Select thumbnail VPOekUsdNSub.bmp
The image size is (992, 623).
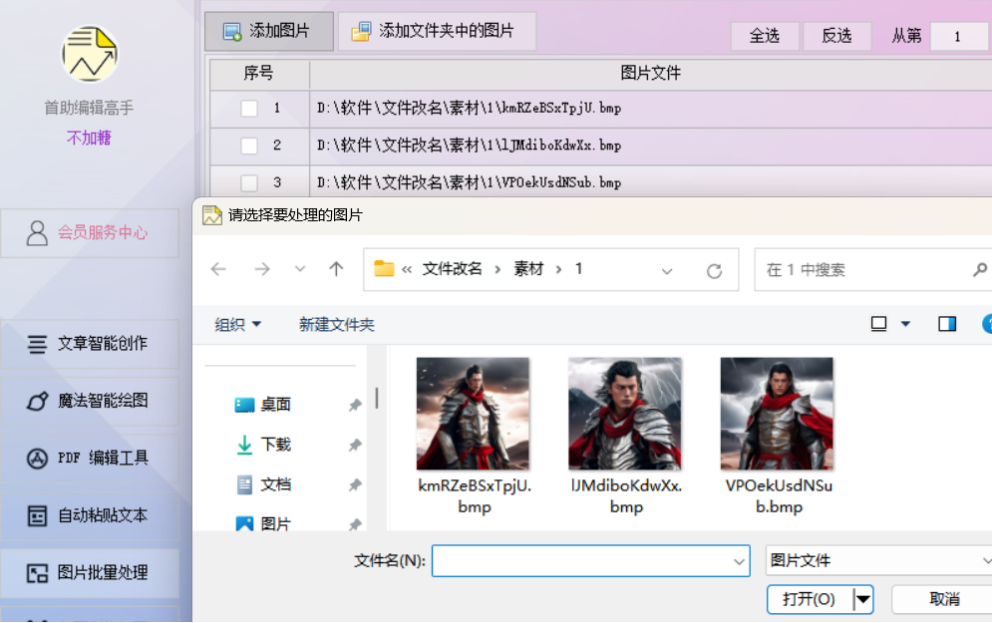click(x=777, y=436)
